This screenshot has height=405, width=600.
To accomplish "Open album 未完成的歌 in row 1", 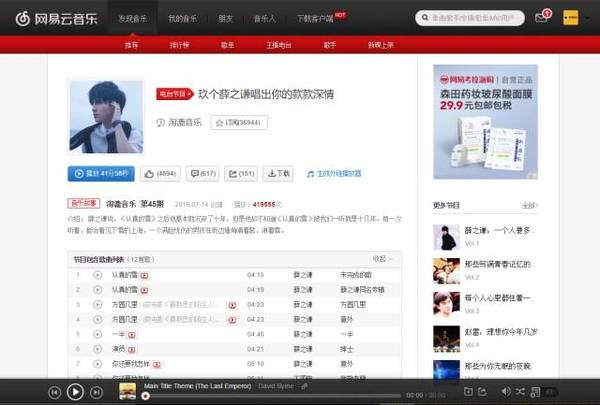I will click(356, 275).
